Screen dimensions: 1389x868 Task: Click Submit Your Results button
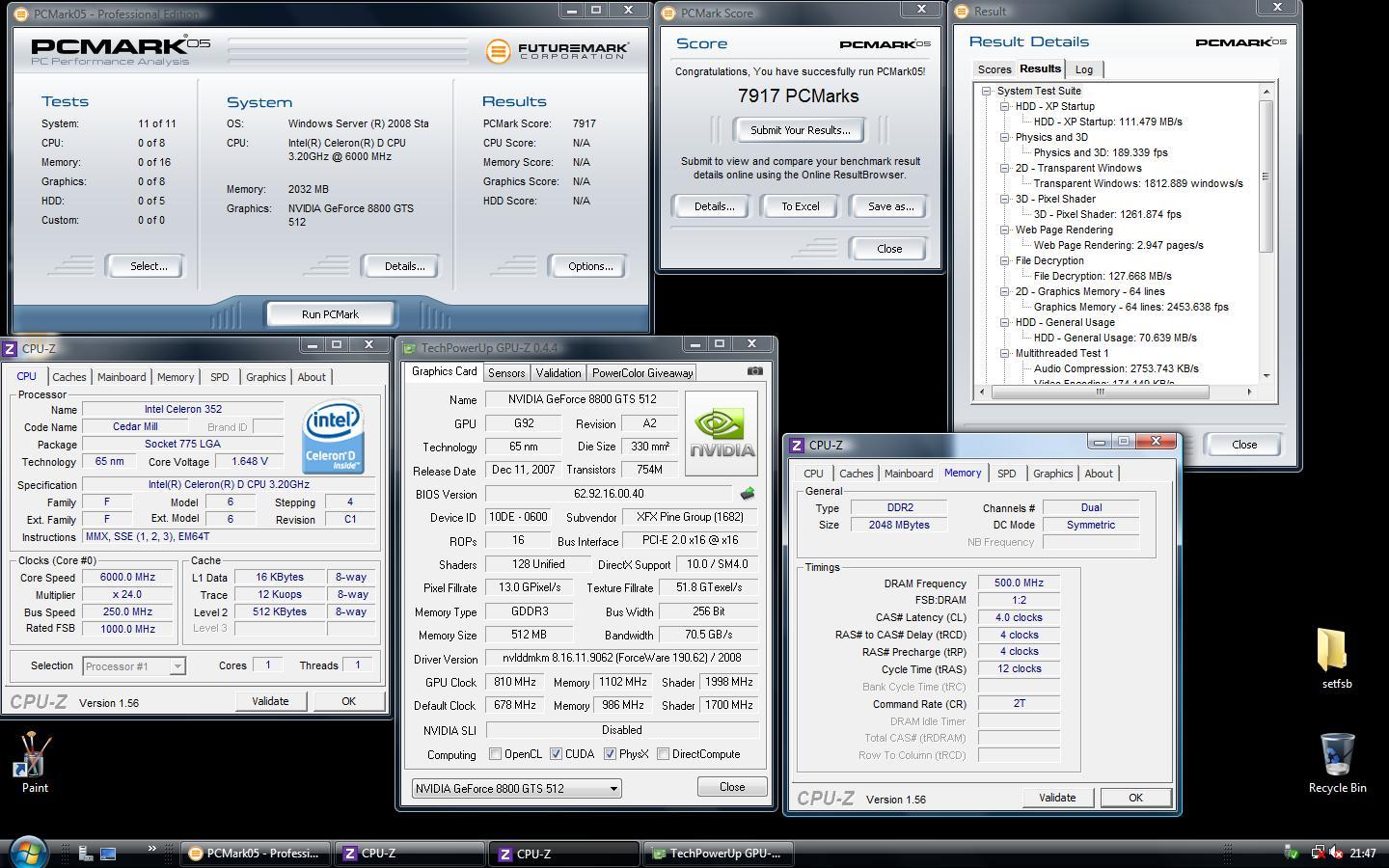[800, 130]
